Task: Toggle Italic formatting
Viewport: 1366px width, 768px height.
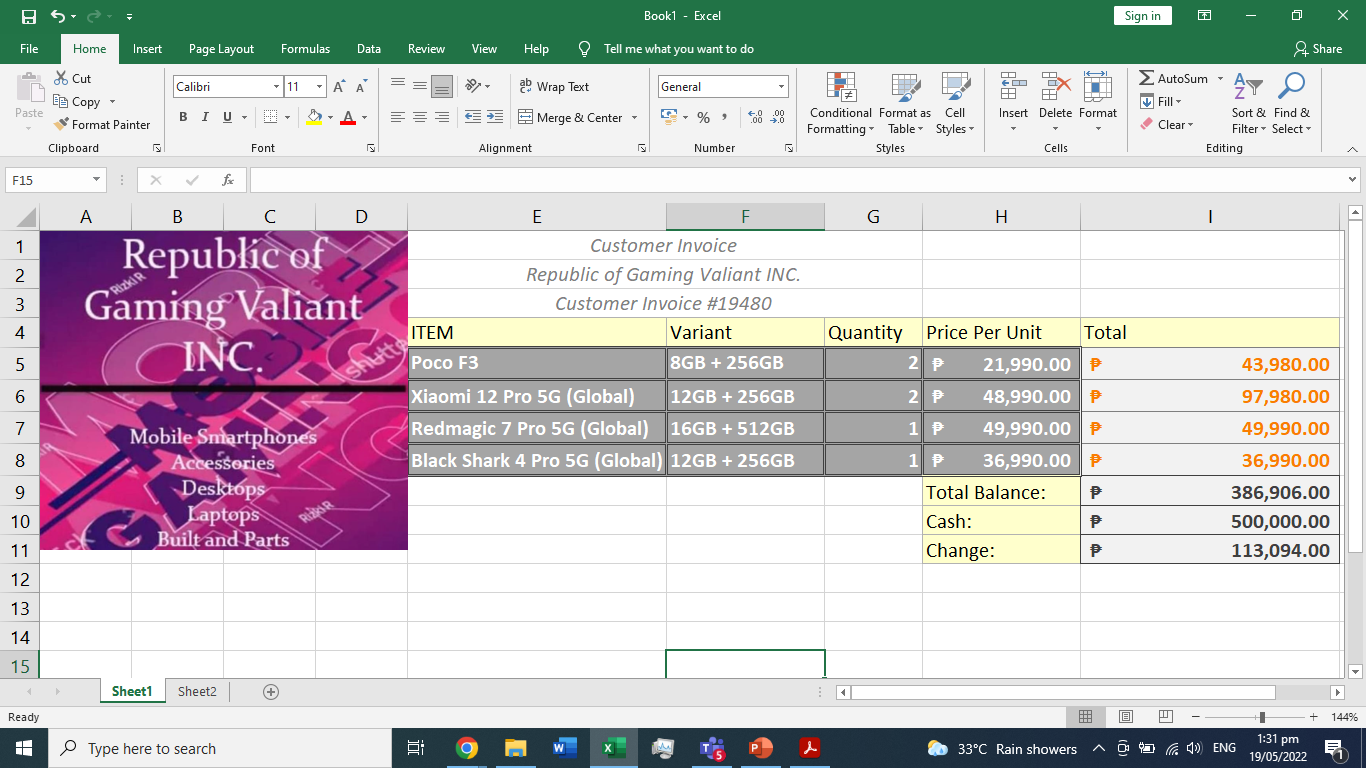Action: pyautogui.click(x=205, y=117)
